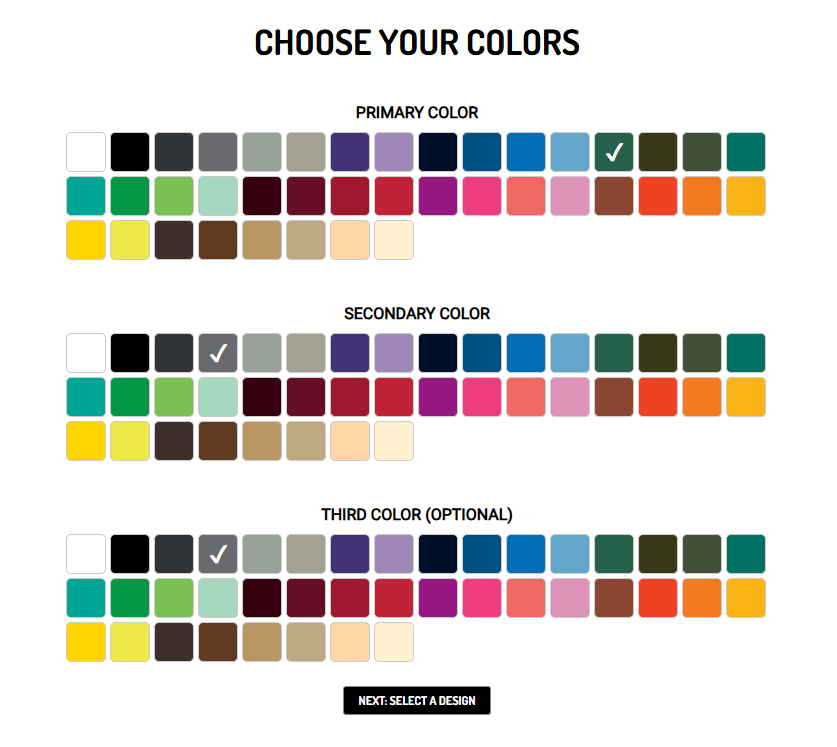
Task: Select white as the primary color
Action: tap(86, 151)
